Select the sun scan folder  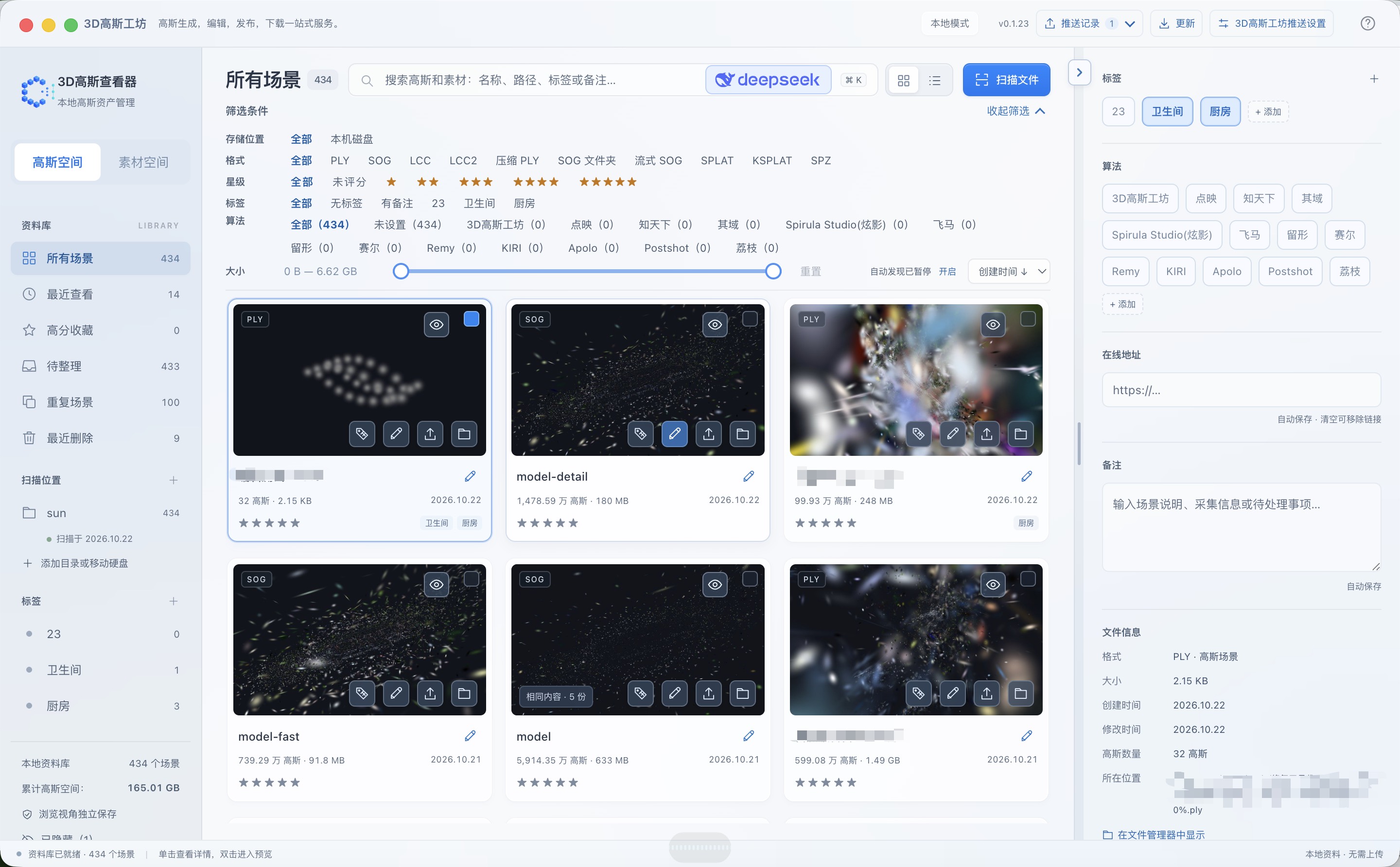[100, 513]
